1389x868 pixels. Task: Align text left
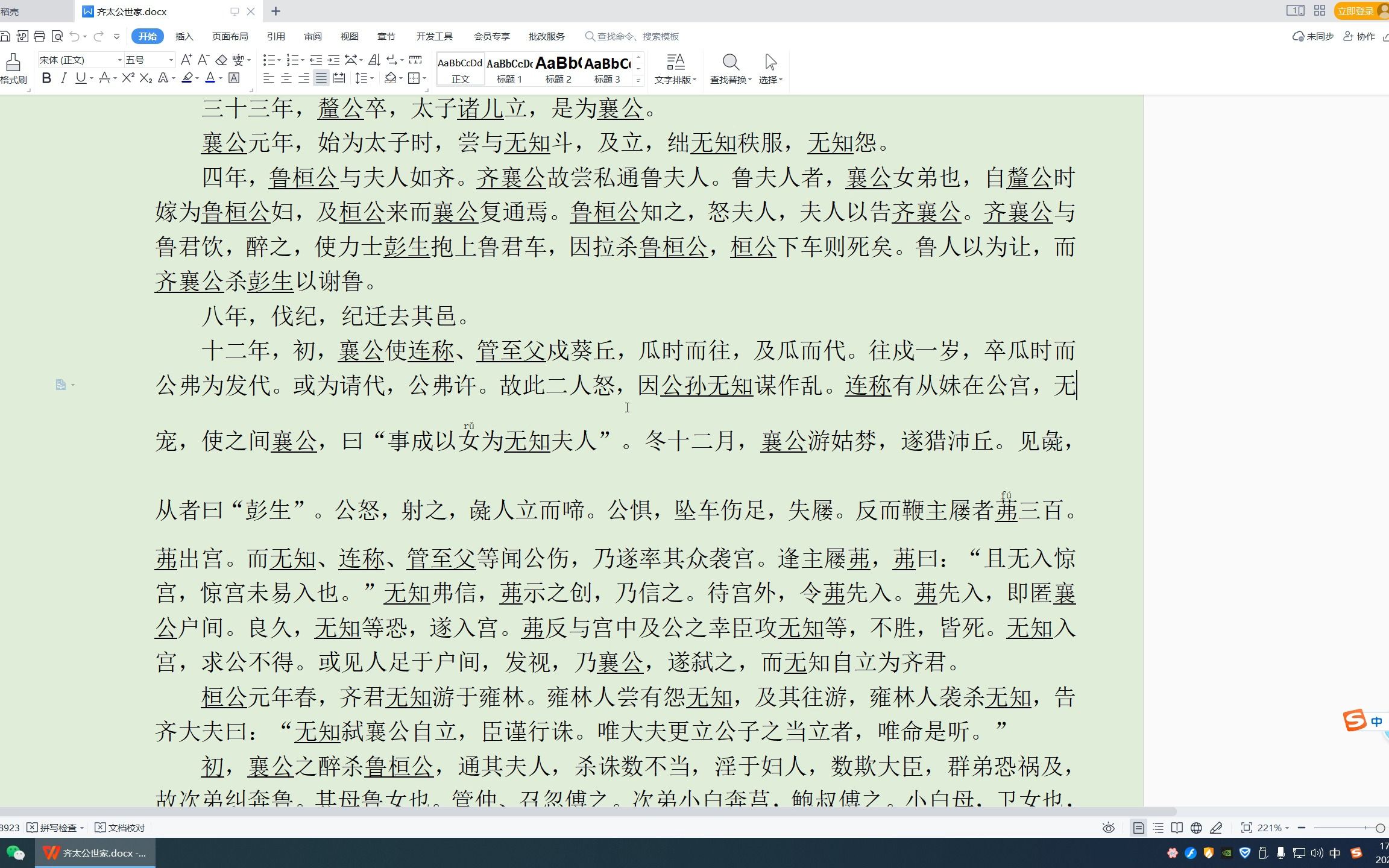point(269,78)
